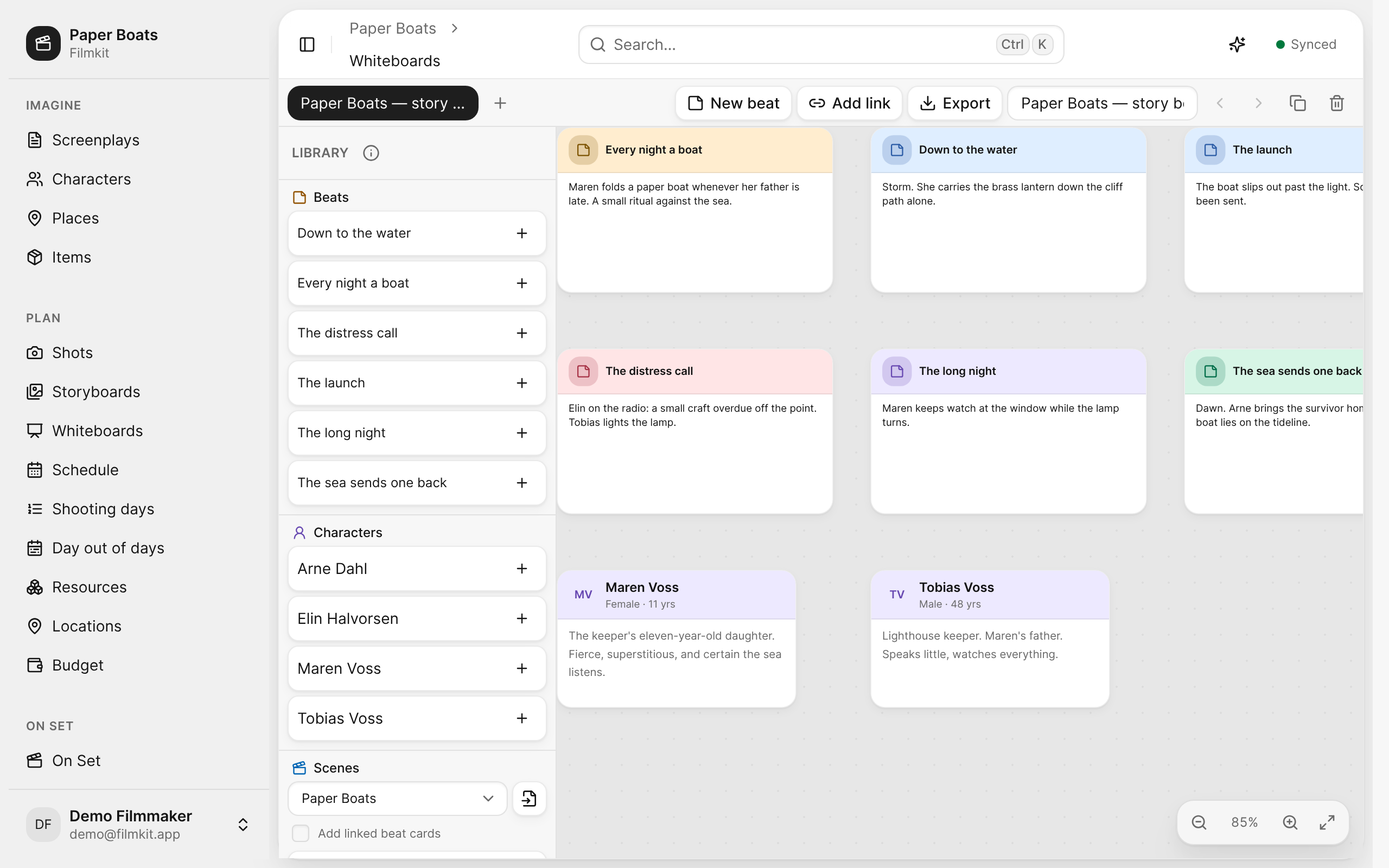Image resolution: width=1389 pixels, height=868 pixels.
Task: Go to previous whiteboard arrow
Action: coord(1220,103)
